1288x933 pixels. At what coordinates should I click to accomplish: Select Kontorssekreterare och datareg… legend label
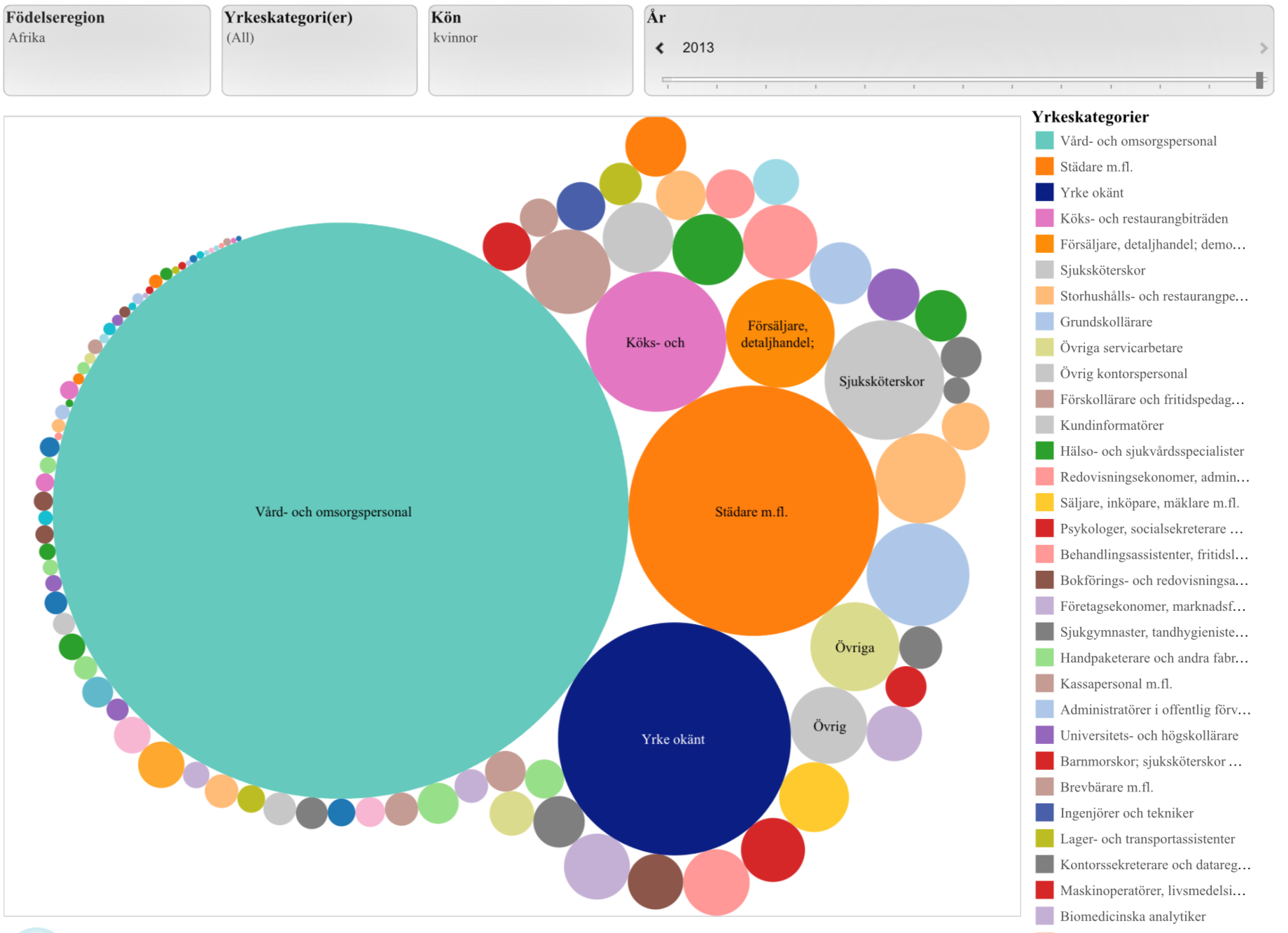click(x=1155, y=865)
